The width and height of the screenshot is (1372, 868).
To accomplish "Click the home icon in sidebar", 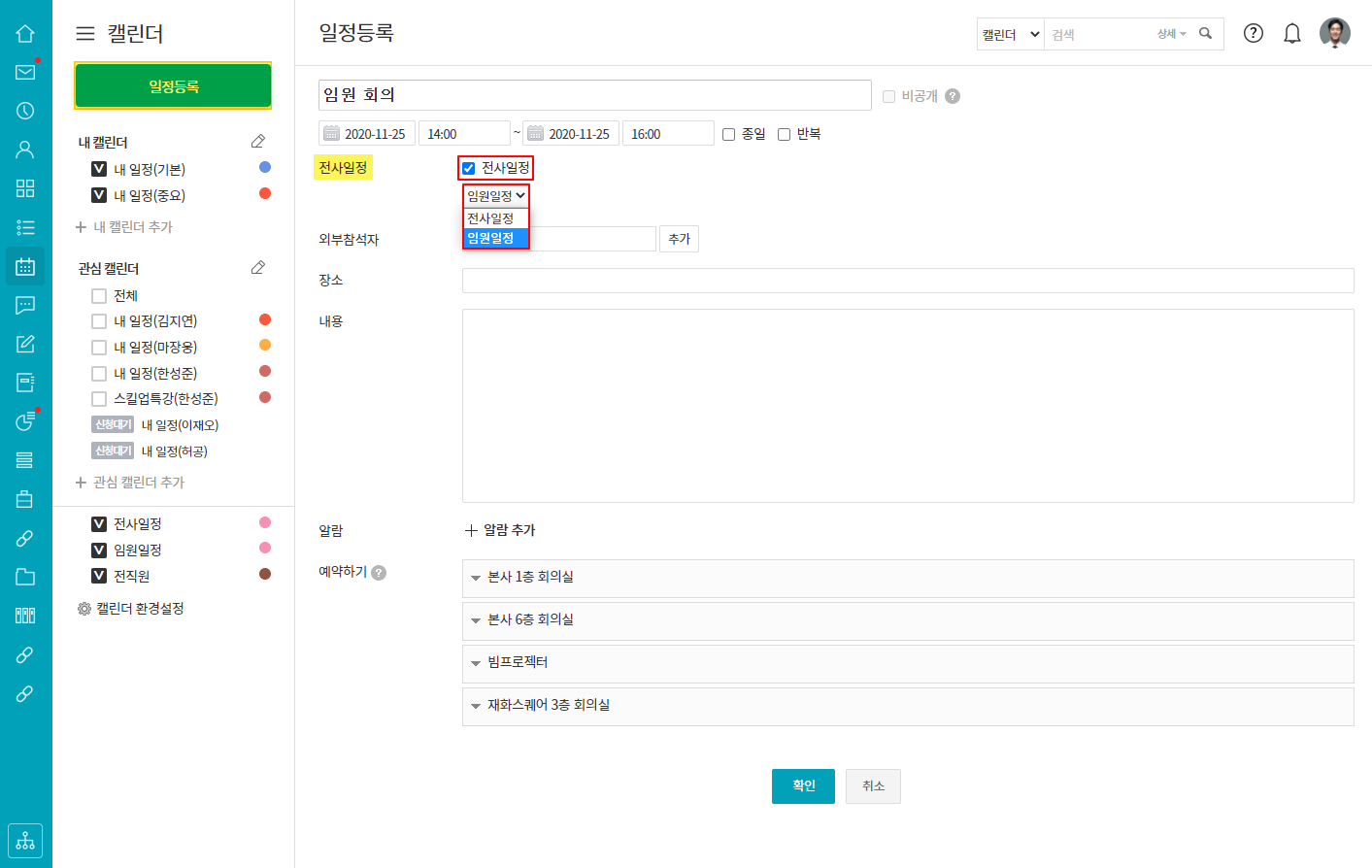I will click(25, 33).
